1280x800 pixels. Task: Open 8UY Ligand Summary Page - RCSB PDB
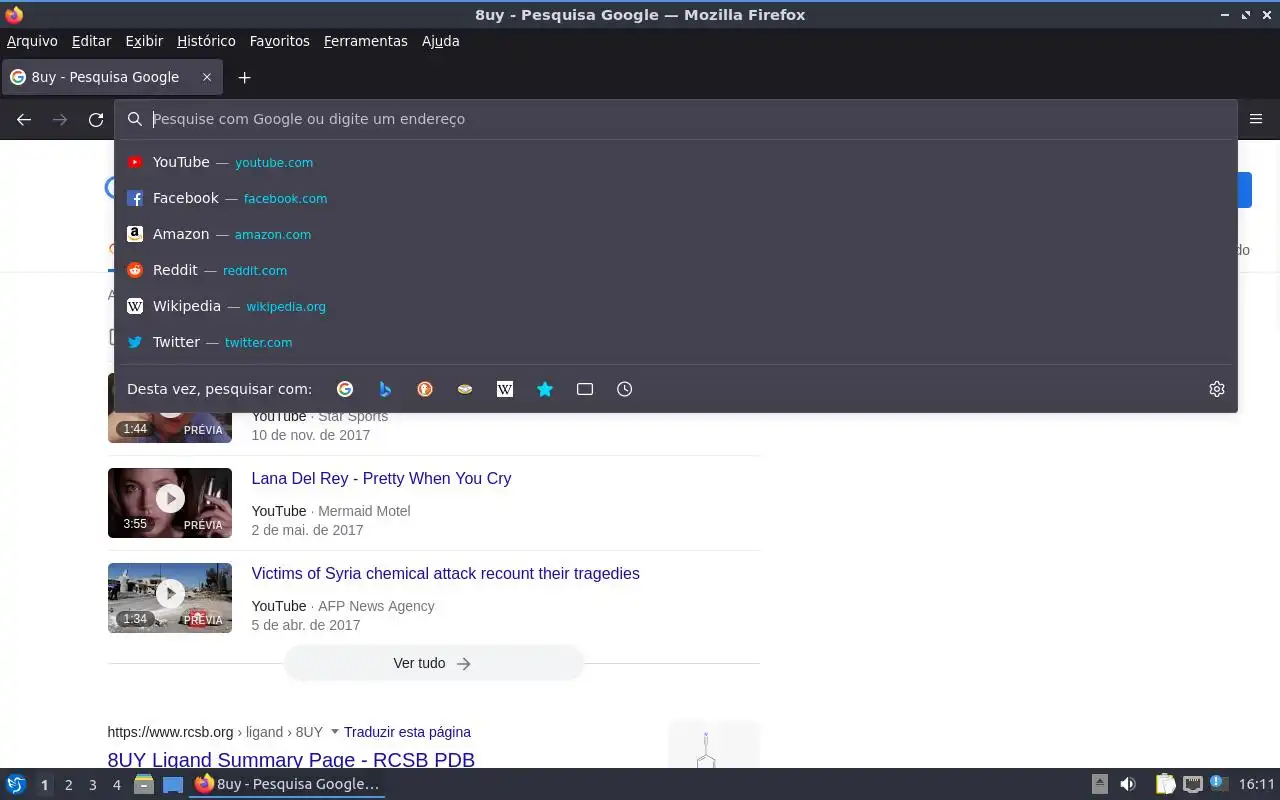(x=291, y=760)
